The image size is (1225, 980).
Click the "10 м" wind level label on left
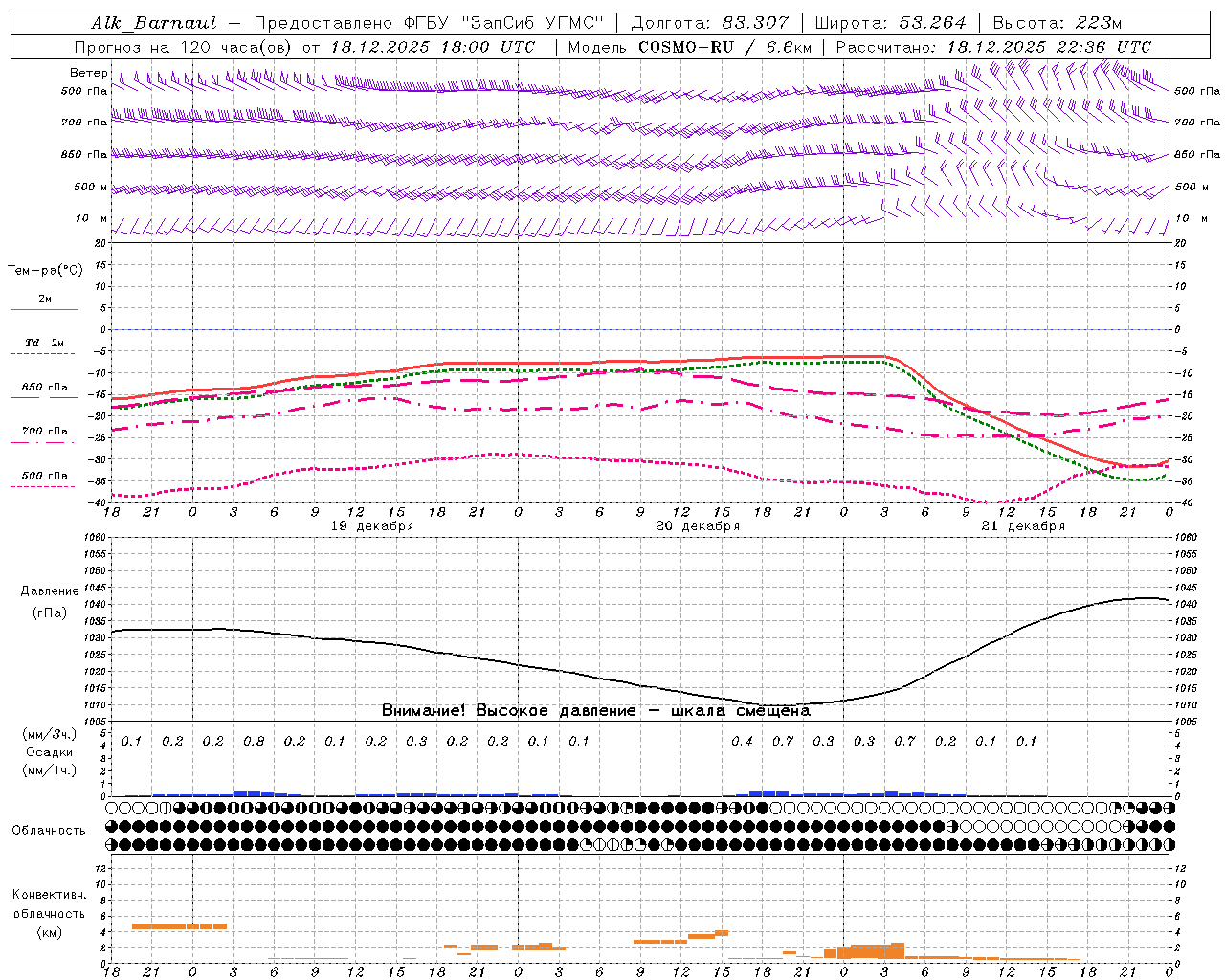point(92,219)
